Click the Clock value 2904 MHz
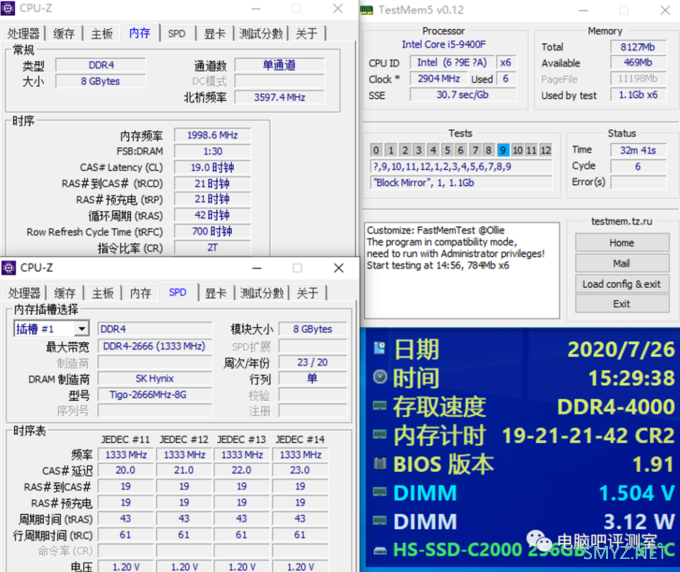The image size is (680, 572). pos(439,78)
